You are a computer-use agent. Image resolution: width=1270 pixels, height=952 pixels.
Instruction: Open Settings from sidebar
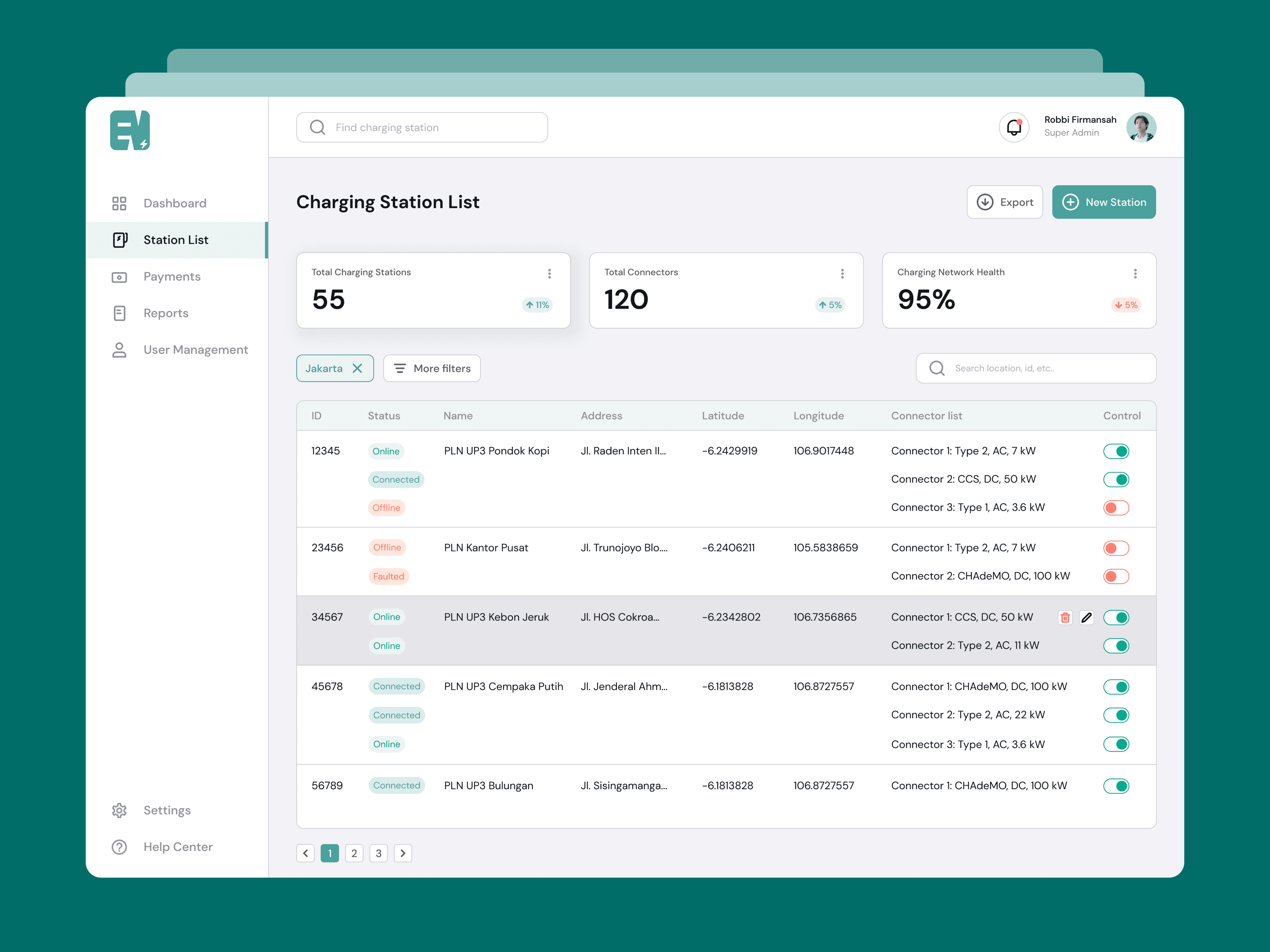(177, 810)
